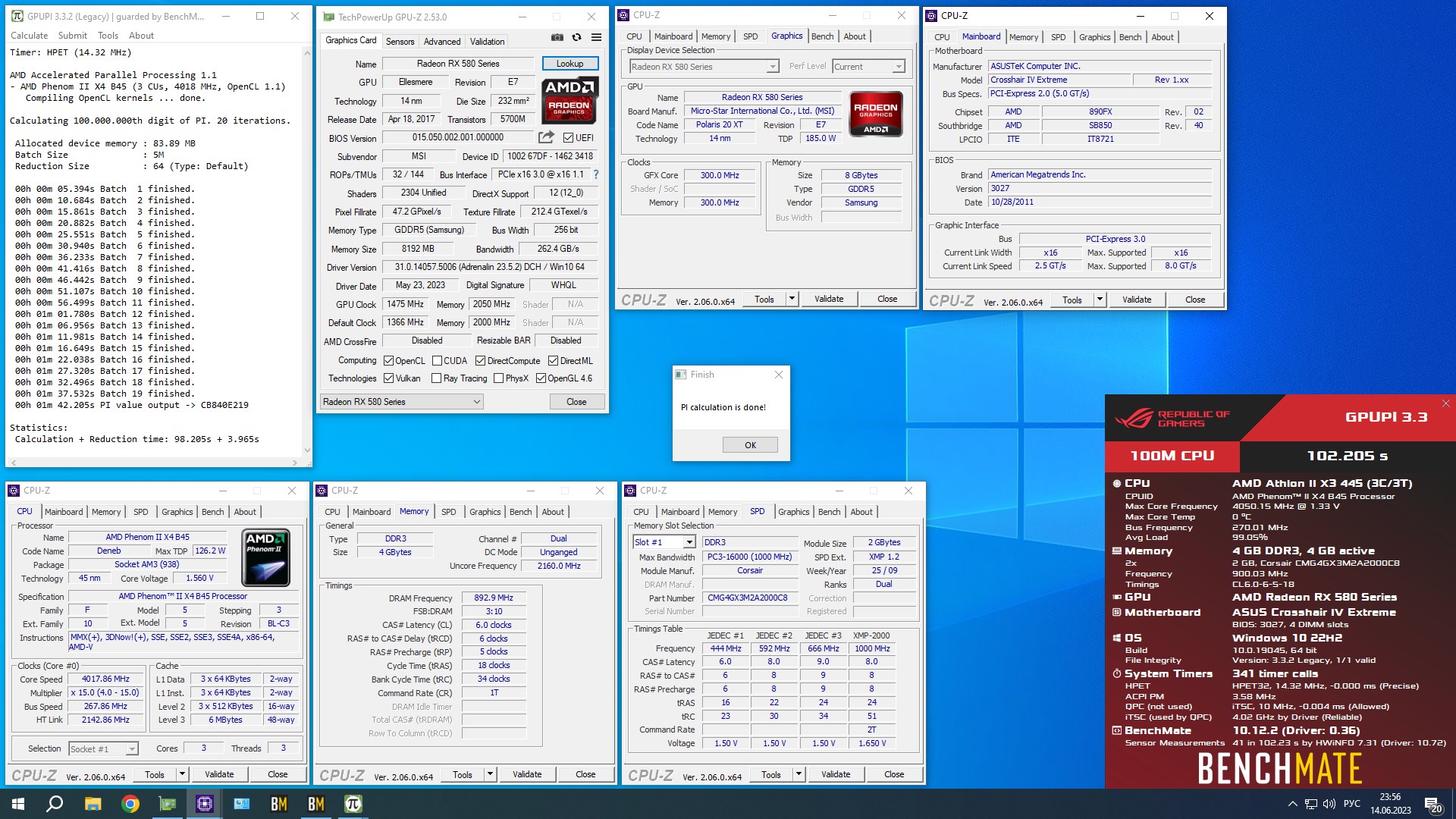This screenshot has height=819, width=1456.
Task: Click the GPUPI vertical scrollbar
Action: coord(307,250)
